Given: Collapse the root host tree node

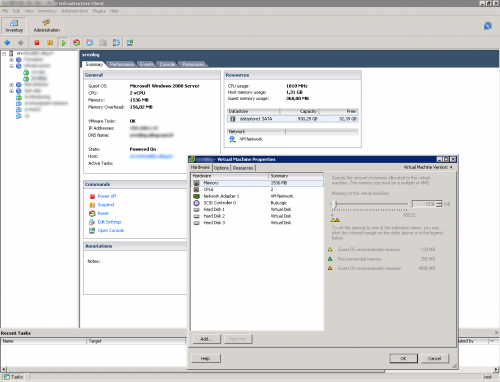Looking at the screenshot, I should coord(4,53).
